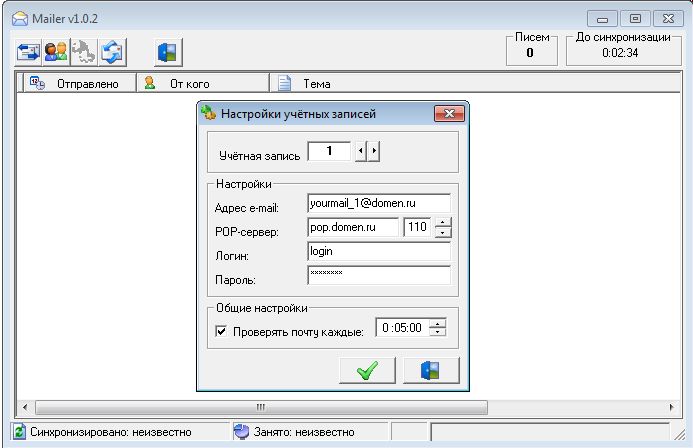Screen dimensions: 693x448
Task: Close the Настройки учётных записей dialog
Action: (449, 114)
